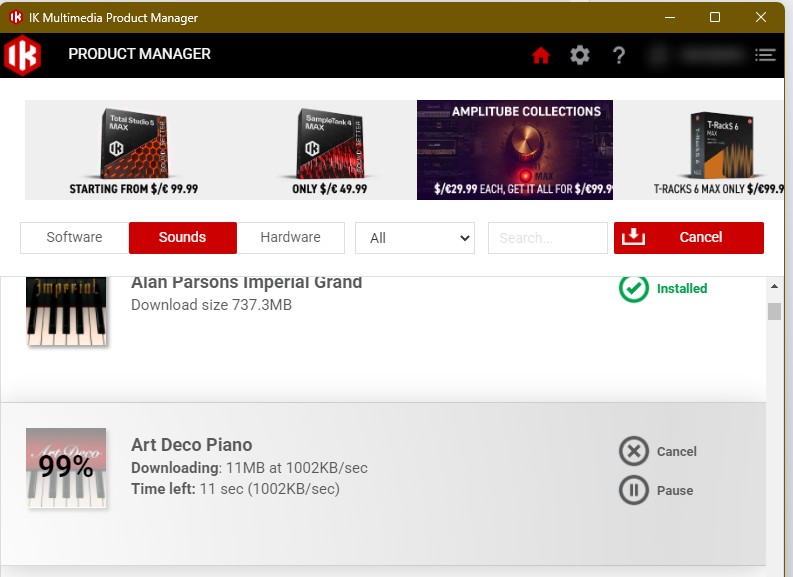Open help question mark icon

pos(619,55)
